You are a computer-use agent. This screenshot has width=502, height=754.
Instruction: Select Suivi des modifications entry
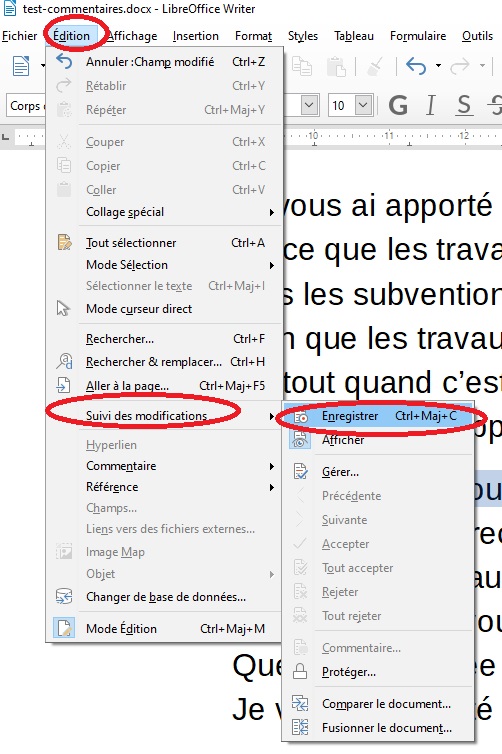point(163,416)
